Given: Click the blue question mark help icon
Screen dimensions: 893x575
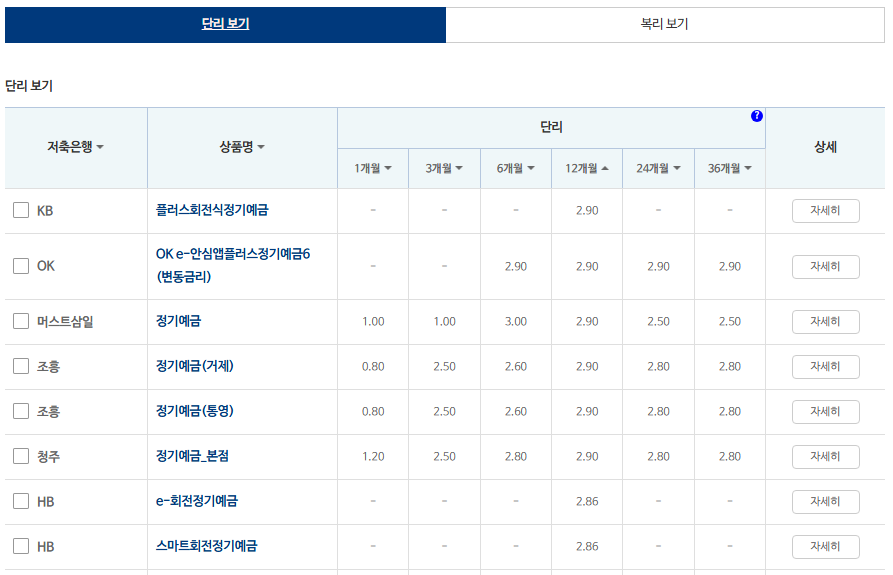Looking at the screenshot, I should coord(756,116).
